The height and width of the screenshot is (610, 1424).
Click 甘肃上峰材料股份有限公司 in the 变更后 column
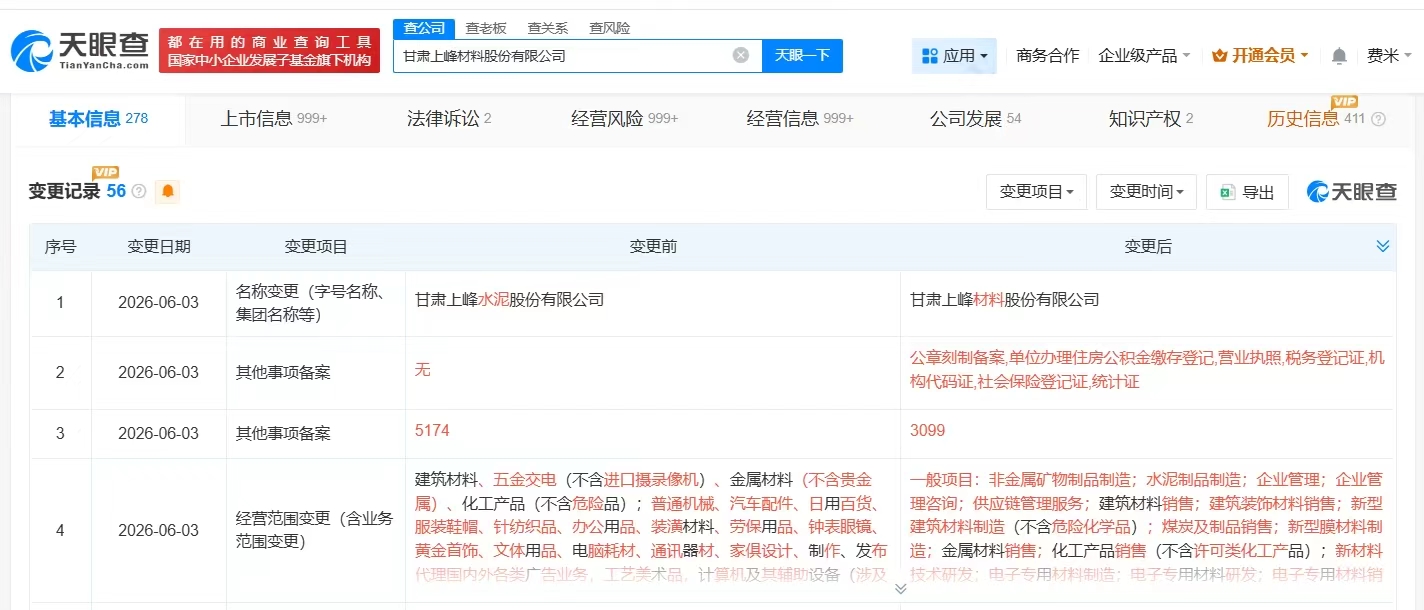pyautogui.click(x=1004, y=300)
